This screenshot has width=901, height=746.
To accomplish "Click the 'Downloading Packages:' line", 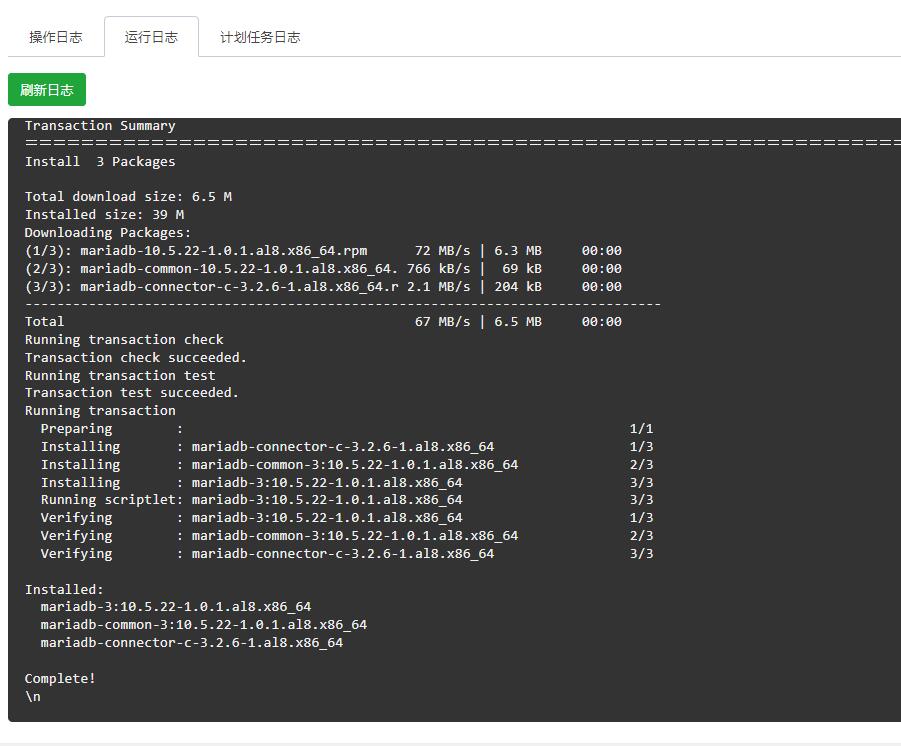I will [108, 233].
